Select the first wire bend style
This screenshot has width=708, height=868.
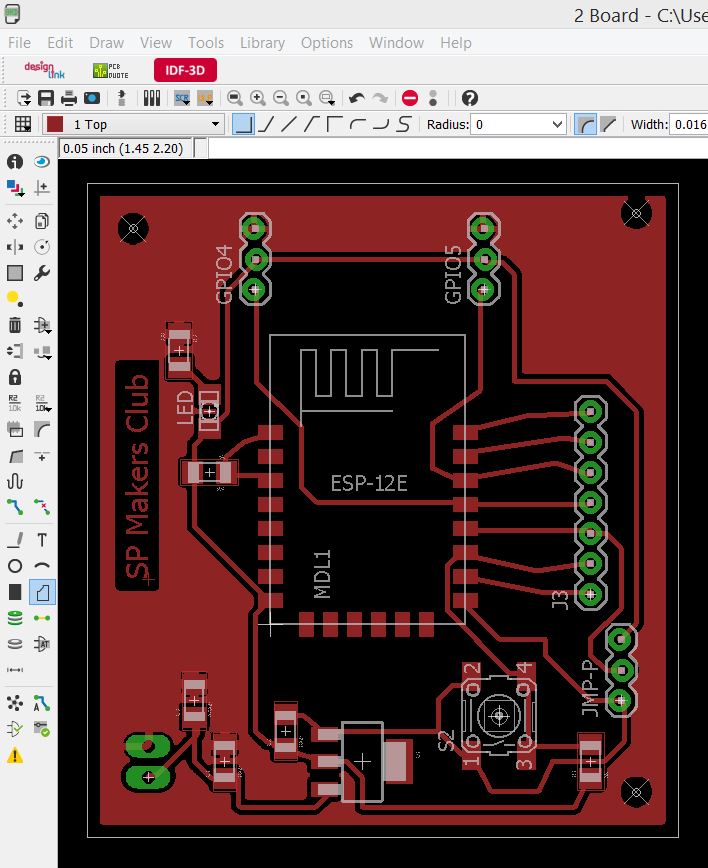243,124
